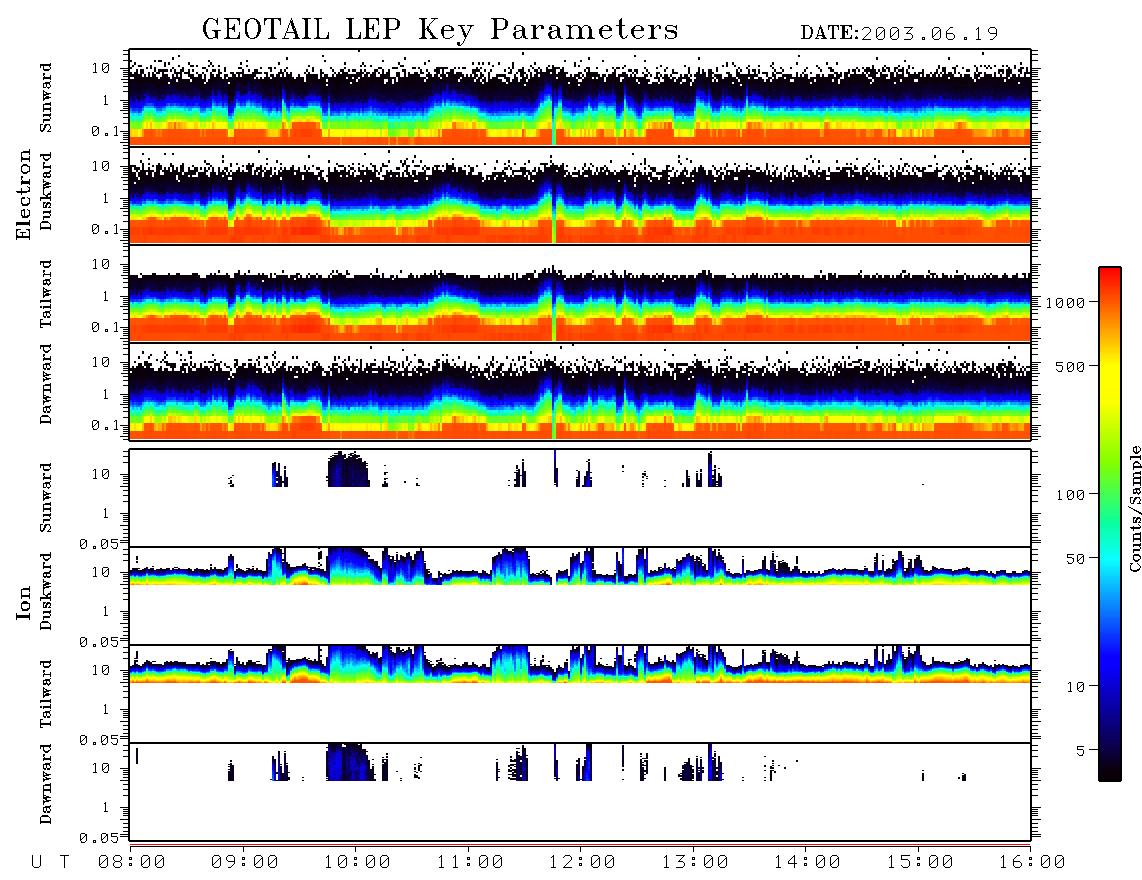Click the Ion "Dawnward" panel label

tap(46, 784)
